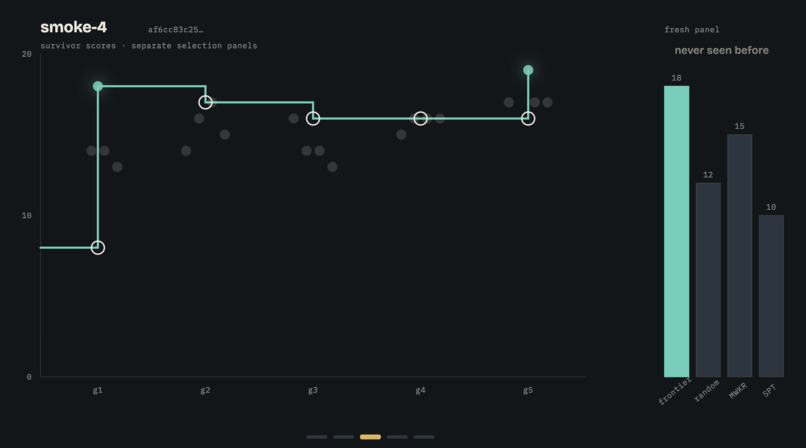806x448 pixels.
Task: Click the 'never seen before' heading
Action: pos(722,50)
